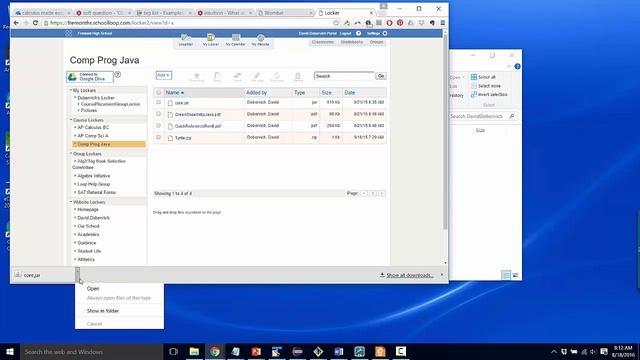Click the locker Search input field
Image resolution: width=640 pixels, height=360 pixels.
tap(344, 76)
